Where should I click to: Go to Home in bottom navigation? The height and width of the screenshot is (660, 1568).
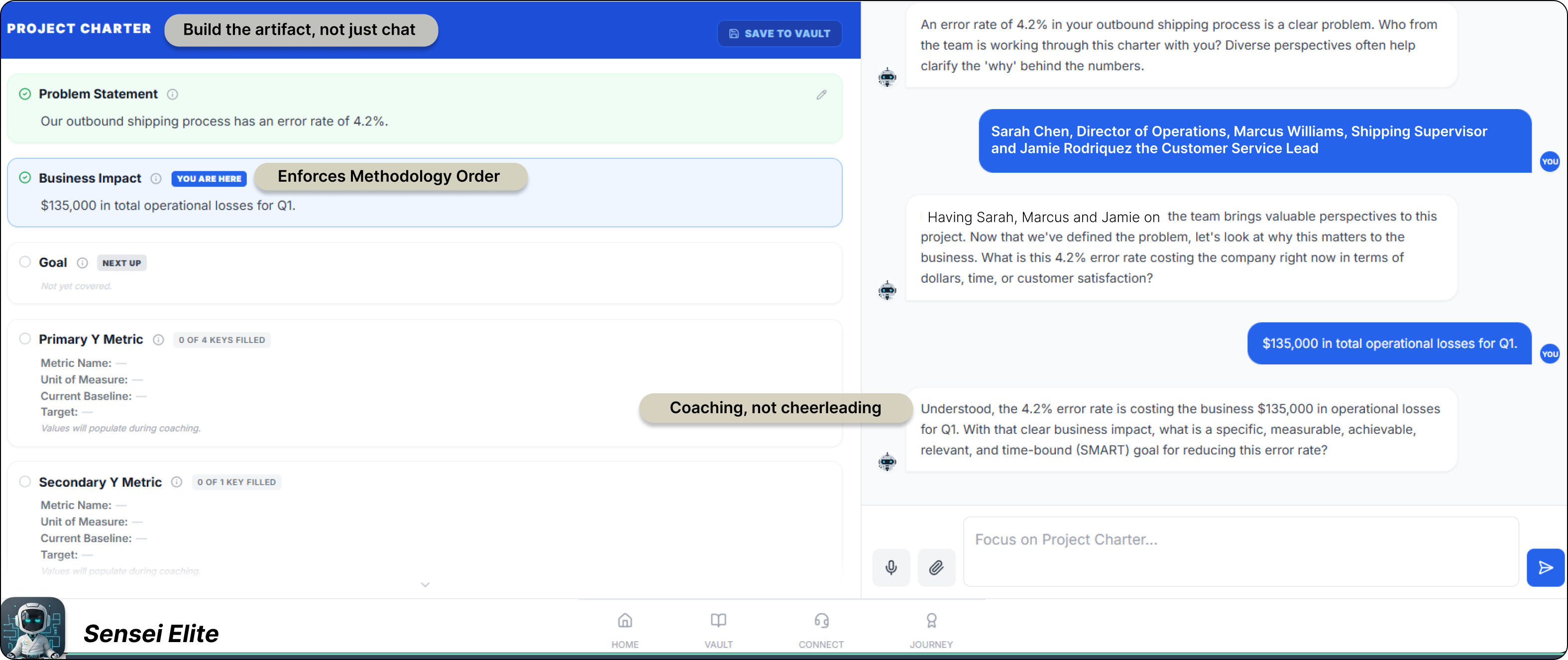coord(625,630)
